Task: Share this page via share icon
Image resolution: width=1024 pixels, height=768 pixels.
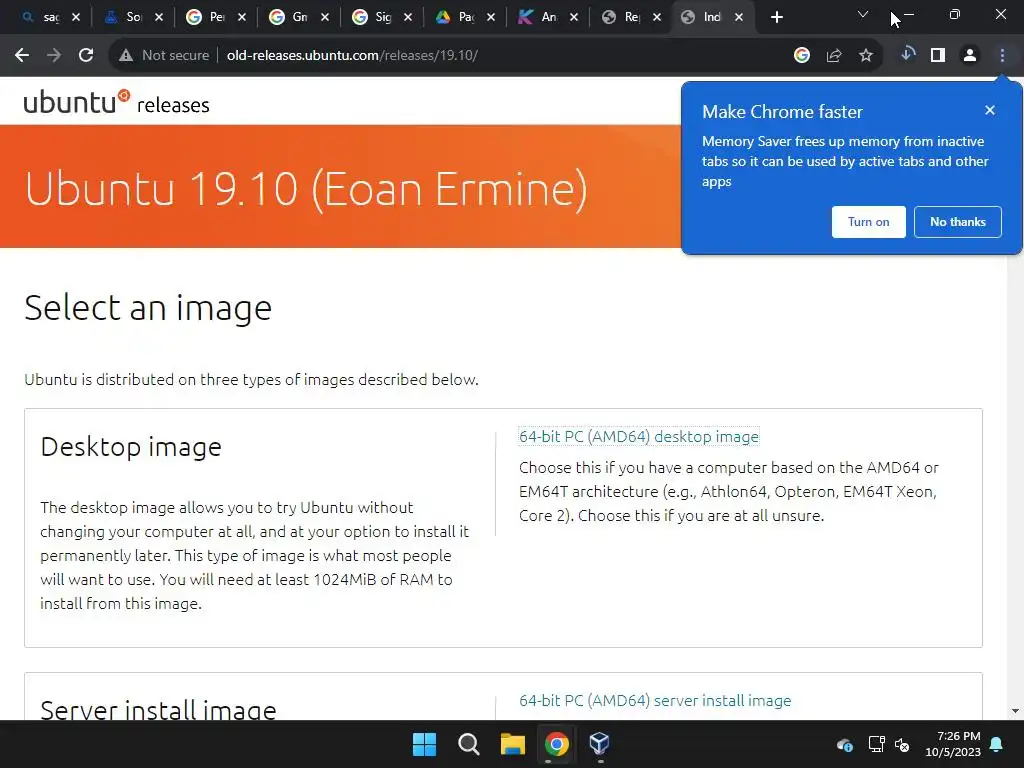Action: [834, 56]
